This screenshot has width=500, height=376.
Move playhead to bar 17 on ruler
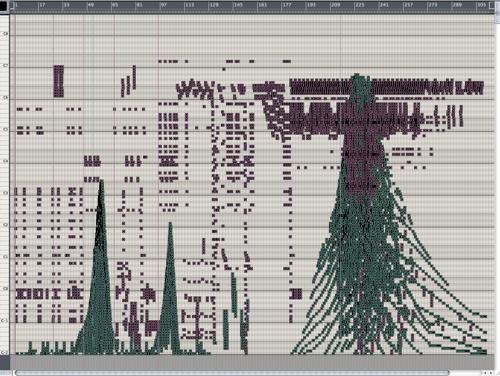(x=42, y=5)
